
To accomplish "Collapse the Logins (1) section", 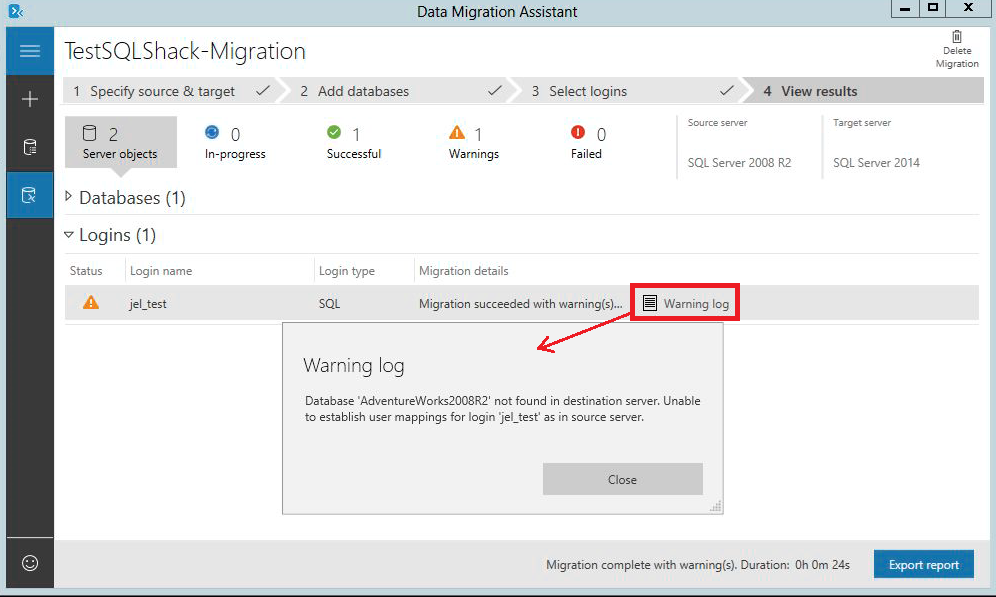I will pos(69,235).
